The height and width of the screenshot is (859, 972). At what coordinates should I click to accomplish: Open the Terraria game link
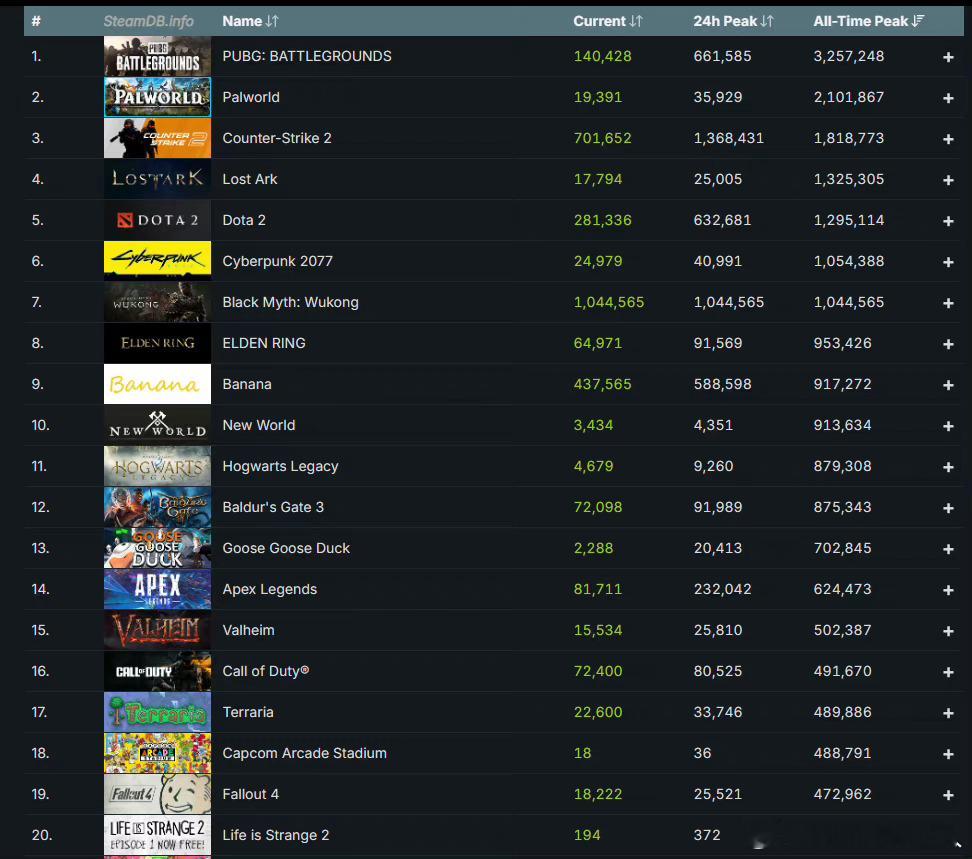tap(248, 711)
